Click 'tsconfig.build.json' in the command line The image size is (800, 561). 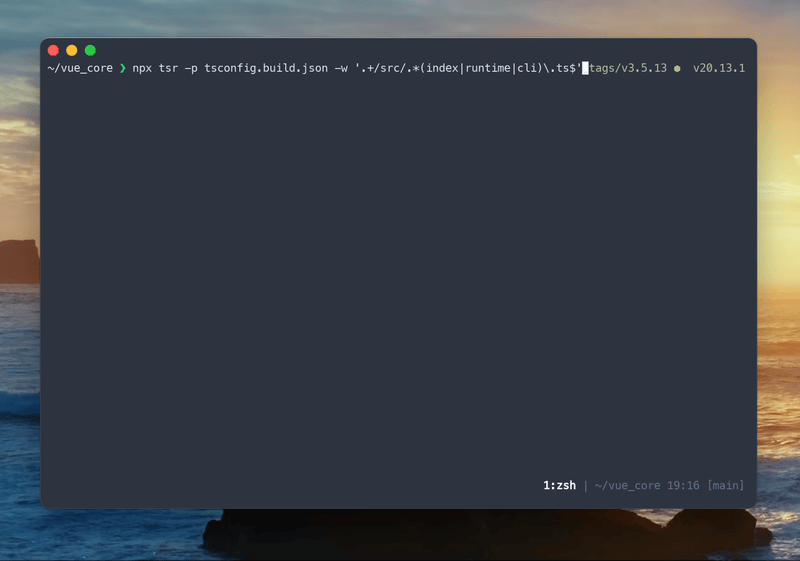[266, 68]
